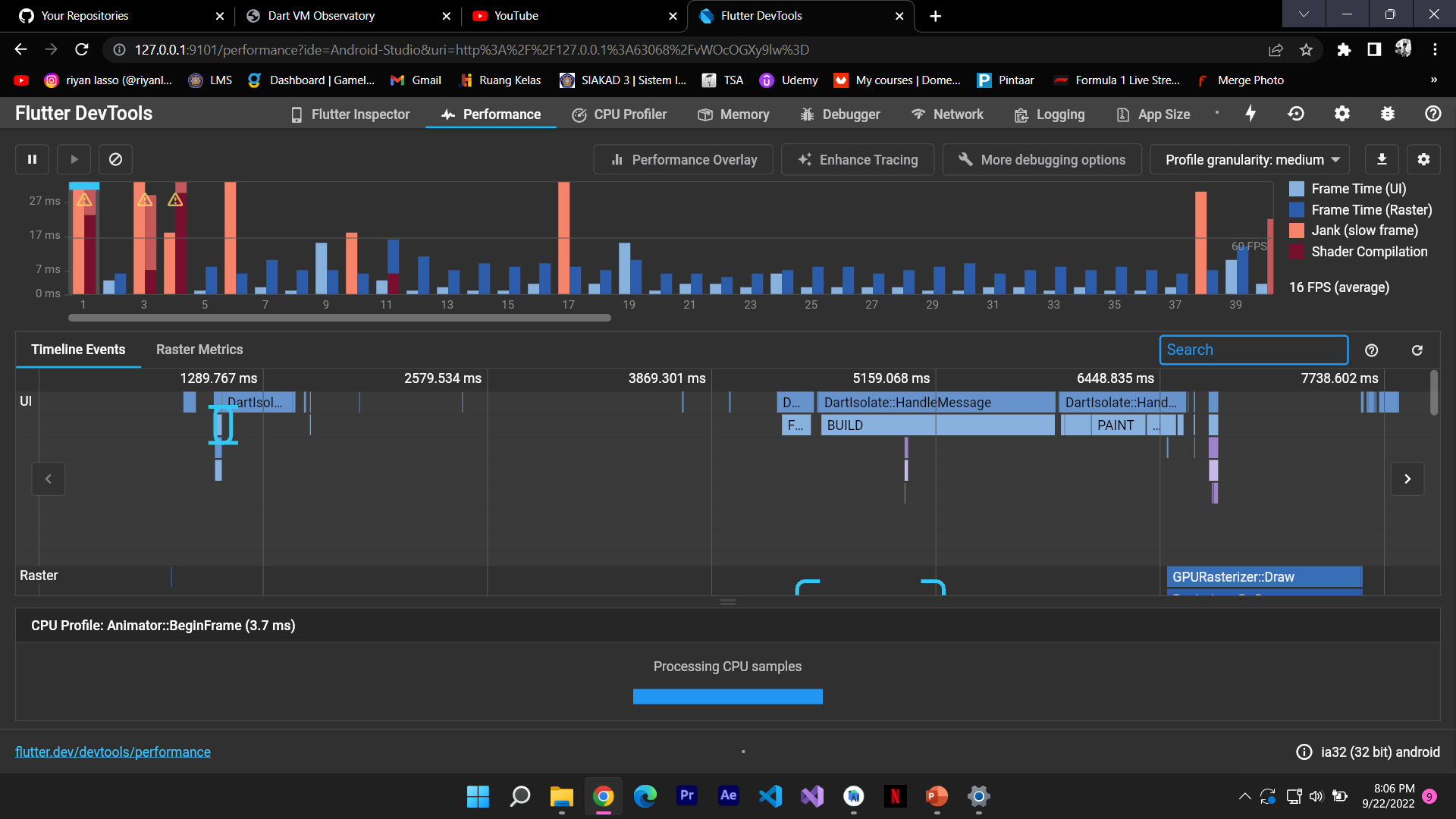Open the performance settings gear beside the export icon
Screen dimensions: 1456x819
coord(1423,159)
